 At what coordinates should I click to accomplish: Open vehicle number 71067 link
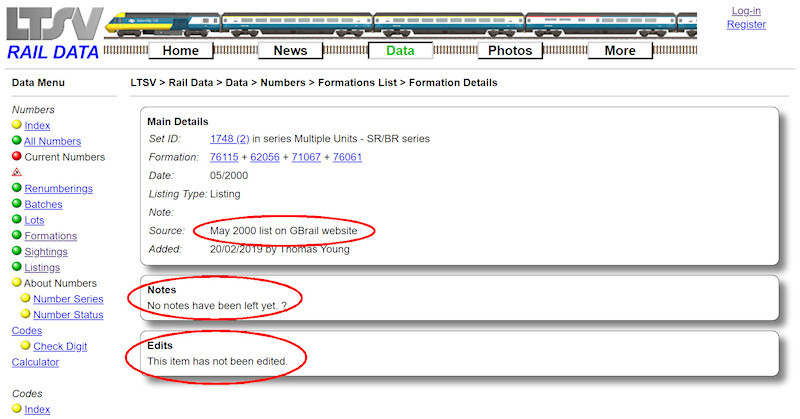[x=306, y=157]
